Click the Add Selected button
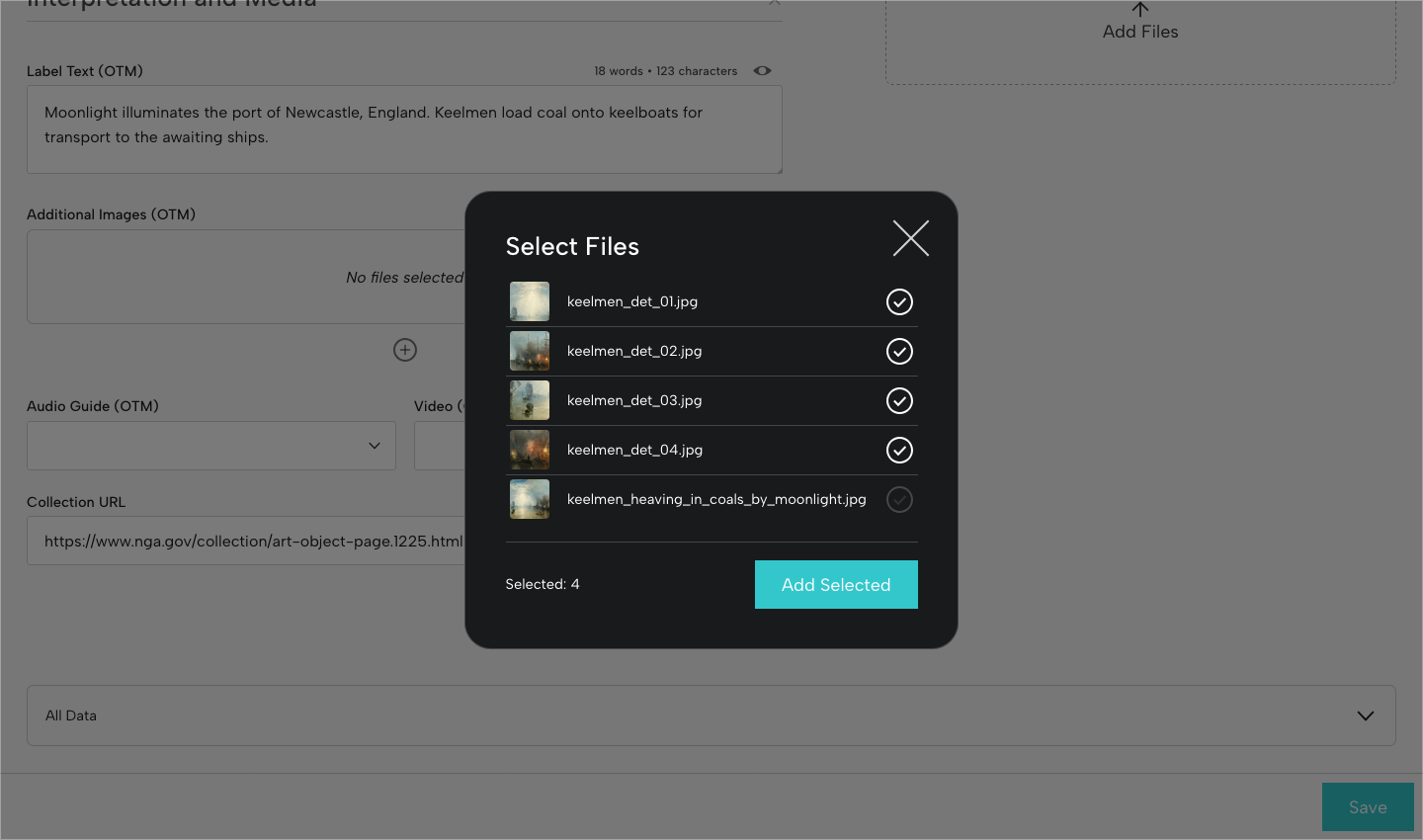The height and width of the screenshot is (840, 1423). point(836,584)
